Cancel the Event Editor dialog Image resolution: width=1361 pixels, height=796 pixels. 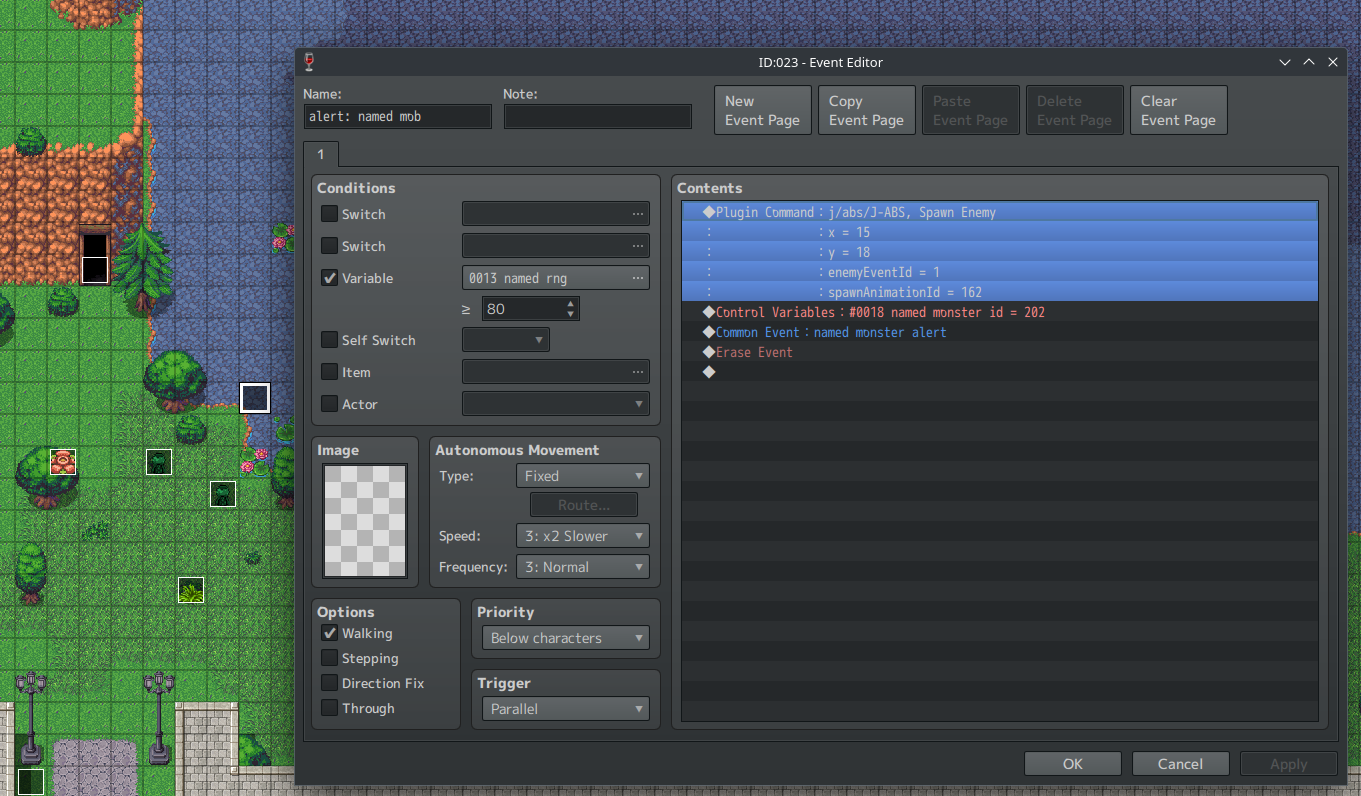(1181, 764)
